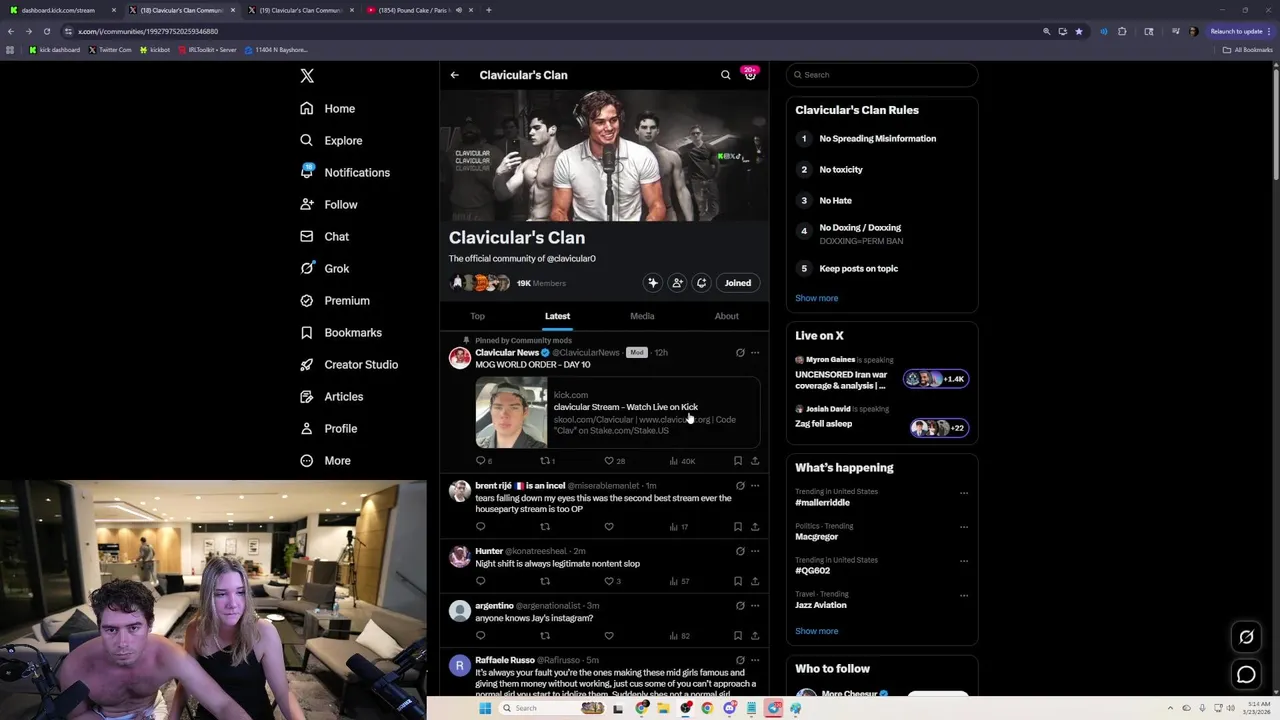
Task: Switch to dashboard.kick.com/stream browser tab
Action: (60, 10)
